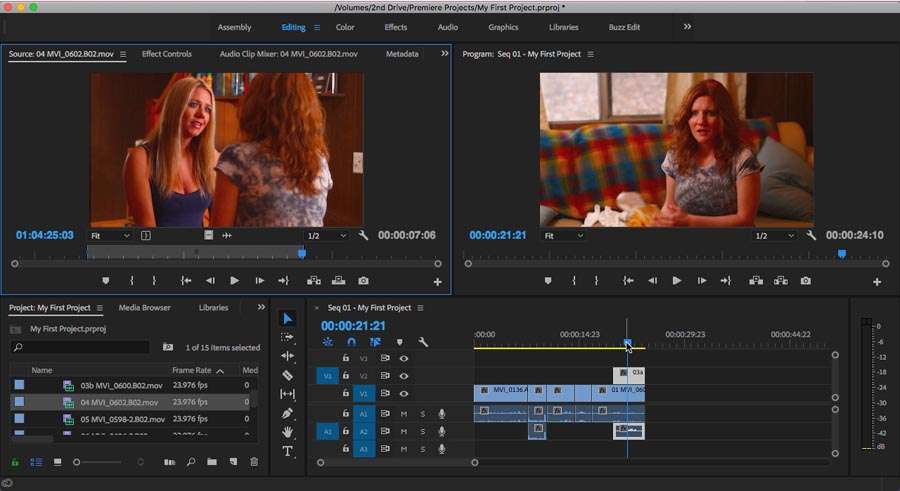Switch to Color workspace
900x491 pixels.
pyautogui.click(x=345, y=27)
